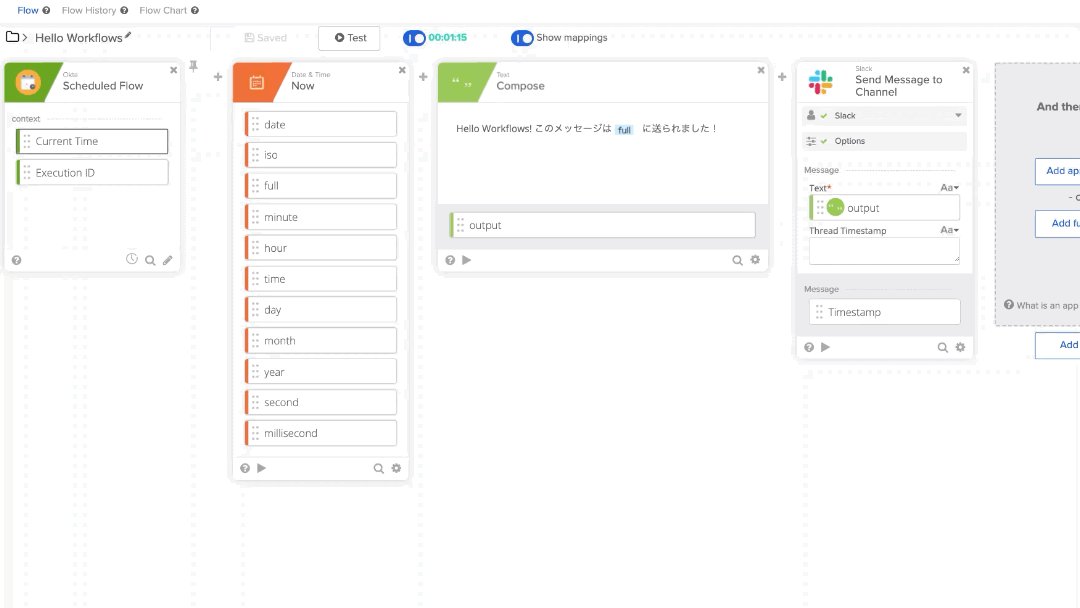
Task: Open the Flow History menu
Action: [88, 10]
